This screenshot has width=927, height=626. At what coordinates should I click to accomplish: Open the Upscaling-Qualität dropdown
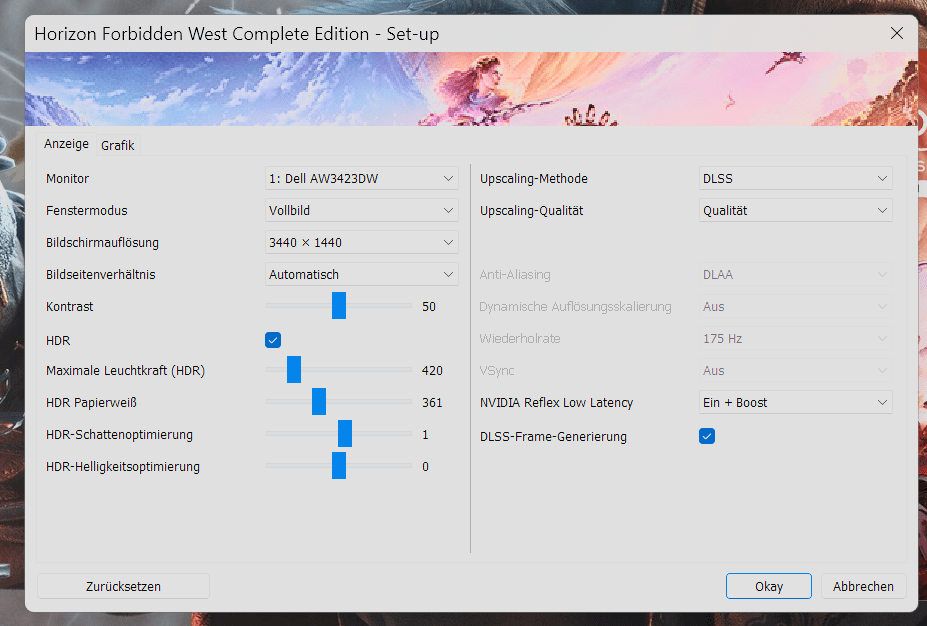click(x=795, y=210)
